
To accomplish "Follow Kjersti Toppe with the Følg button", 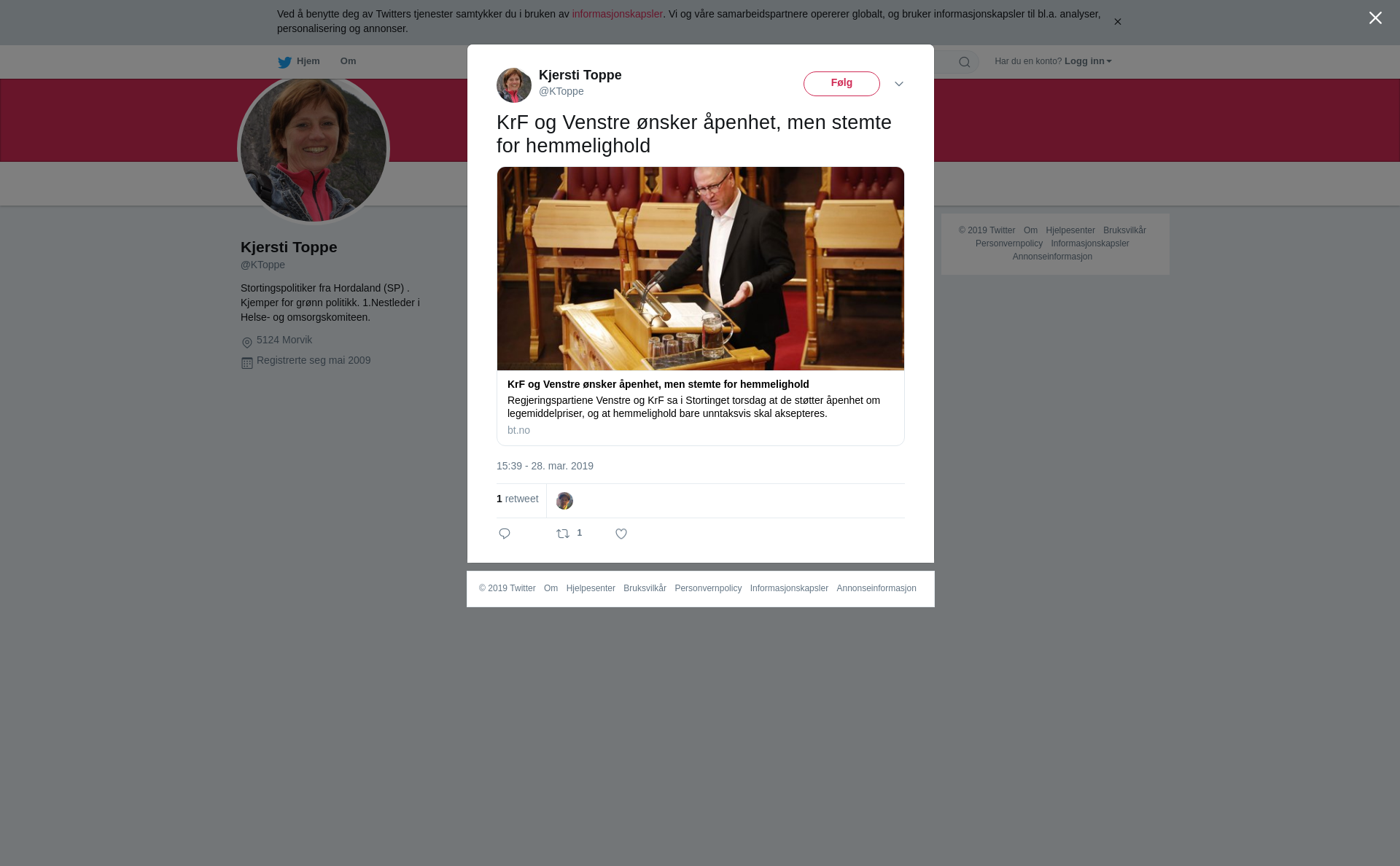I will (841, 84).
